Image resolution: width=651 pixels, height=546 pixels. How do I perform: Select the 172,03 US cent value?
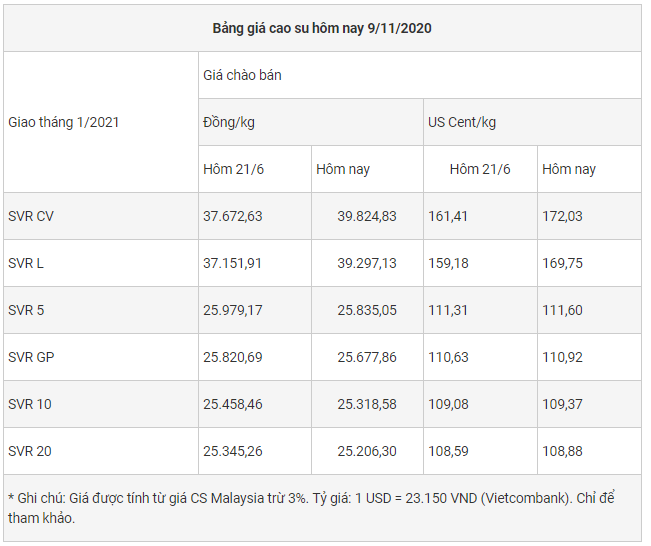point(561,216)
